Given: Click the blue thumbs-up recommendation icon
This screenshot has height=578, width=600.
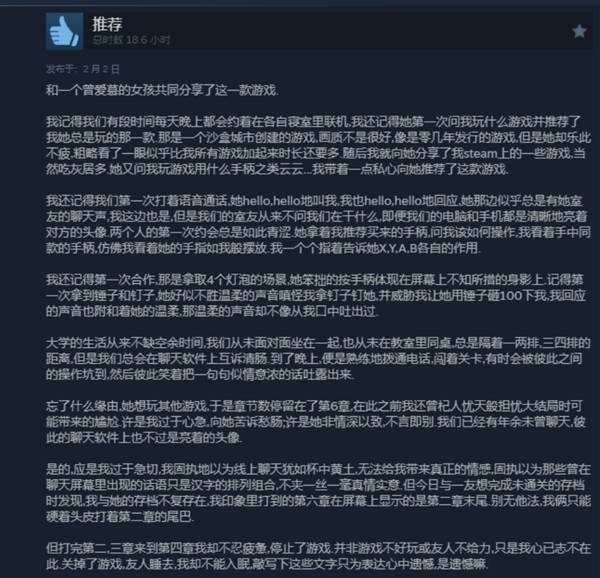Looking at the screenshot, I should point(64,31).
